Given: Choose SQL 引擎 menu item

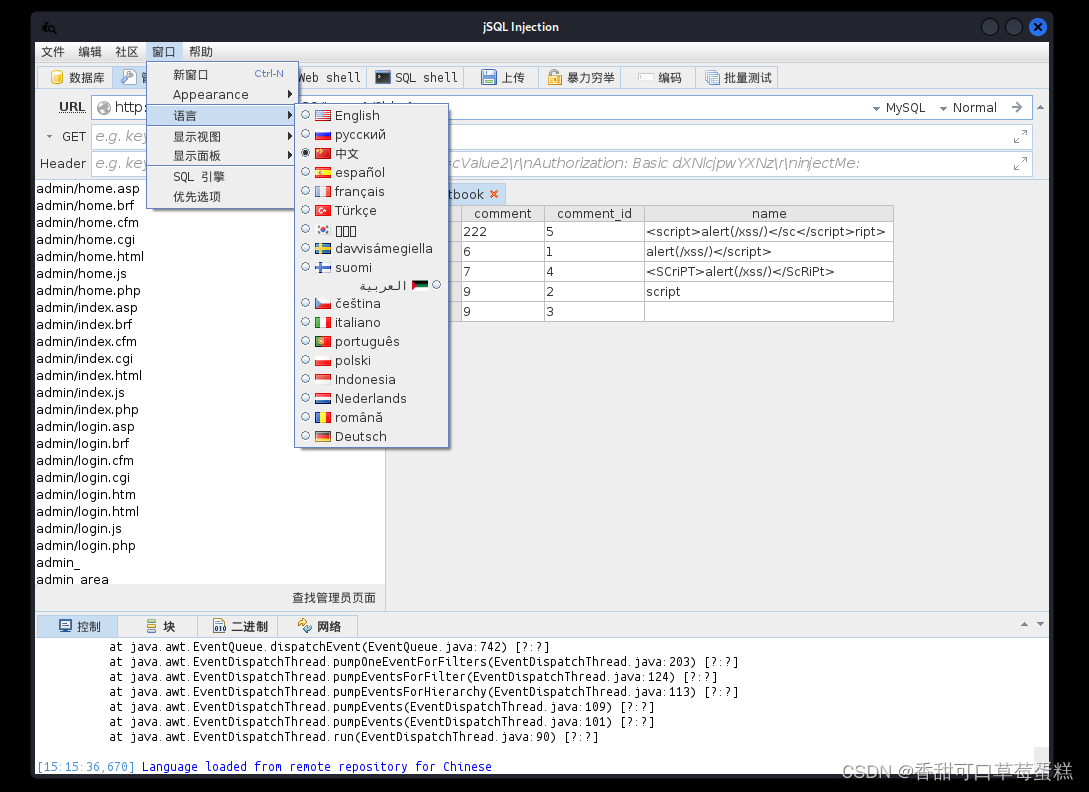Looking at the screenshot, I should click(x=222, y=176).
